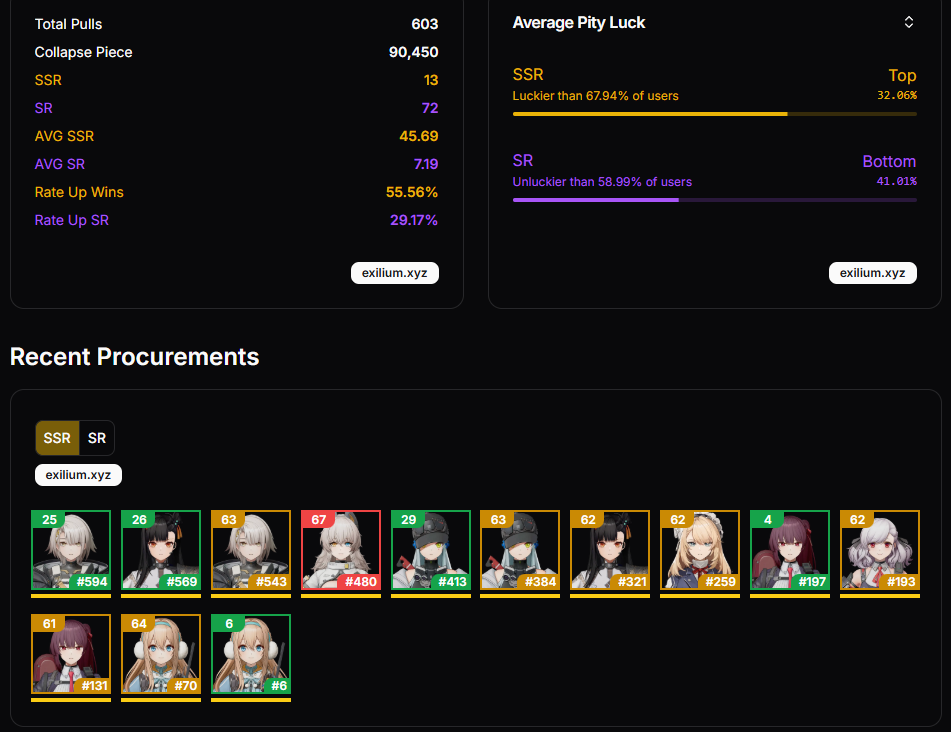Viewport: 951px width, 732px height.
Task: Open the SSR pull thumbnail numbered #569
Action: click(161, 550)
